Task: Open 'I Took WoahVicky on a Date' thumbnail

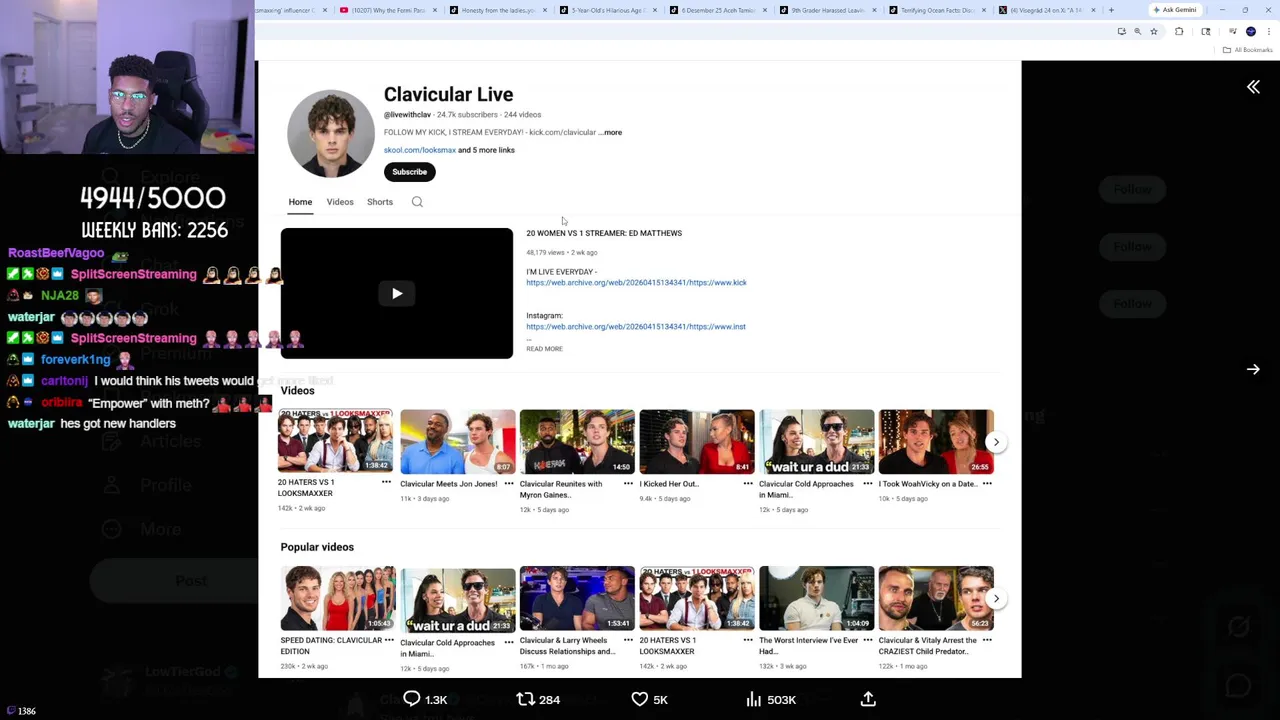Action: [936, 441]
